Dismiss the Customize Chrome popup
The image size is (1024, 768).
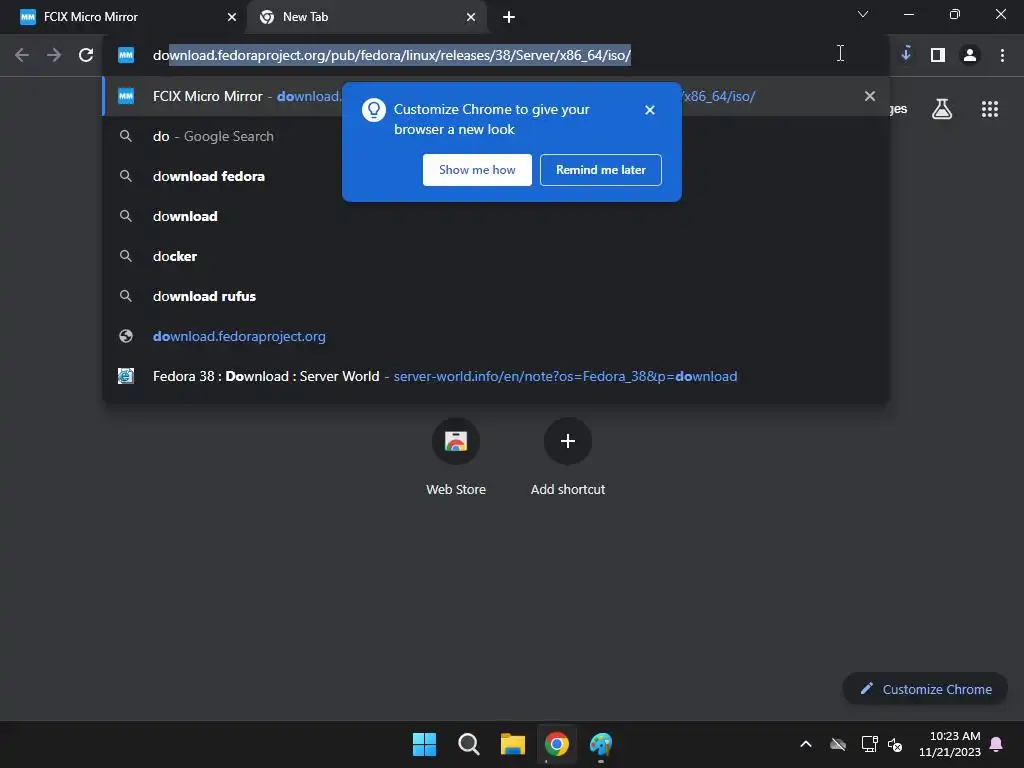(x=649, y=110)
